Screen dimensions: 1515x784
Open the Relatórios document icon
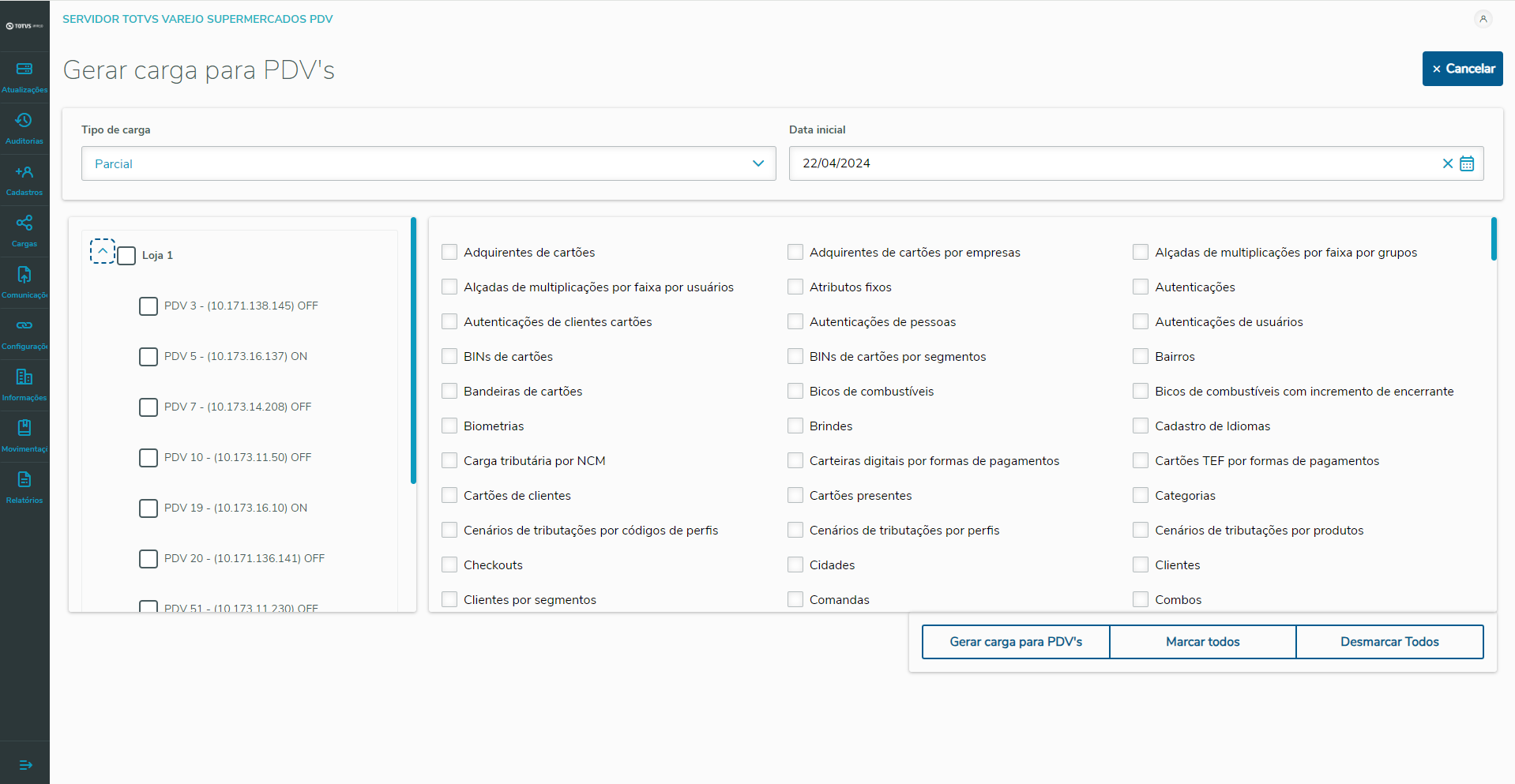point(24,480)
